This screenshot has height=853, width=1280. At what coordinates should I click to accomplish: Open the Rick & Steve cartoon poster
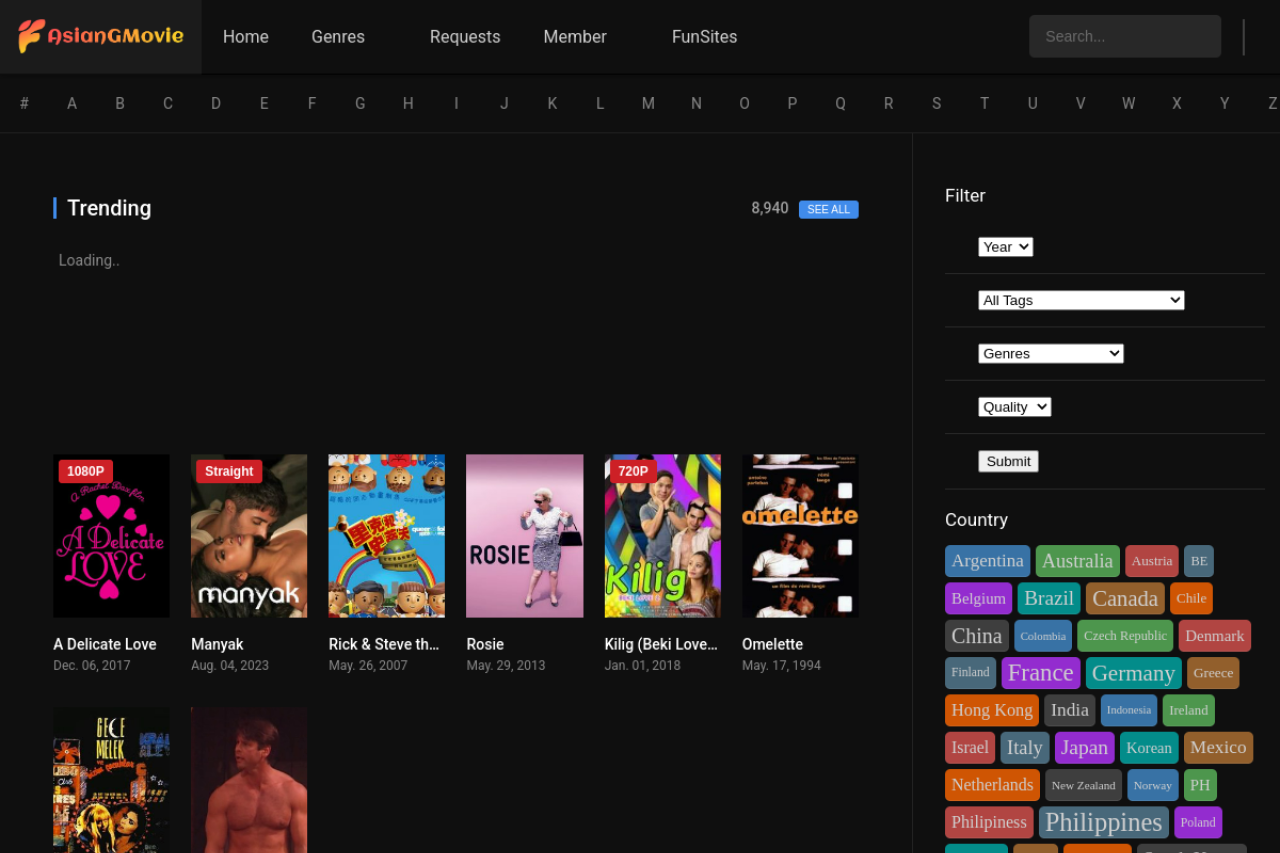pos(386,536)
